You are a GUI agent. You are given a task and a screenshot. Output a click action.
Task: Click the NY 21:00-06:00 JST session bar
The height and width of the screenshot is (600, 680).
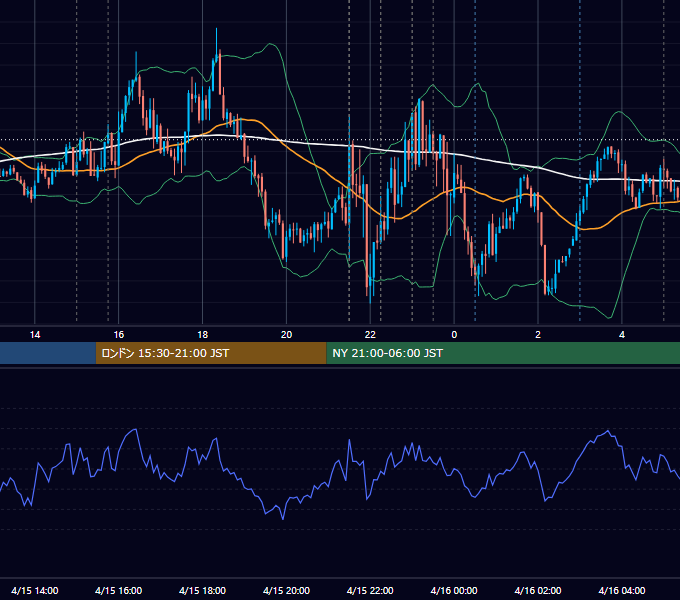pyautogui.click(x=503, y=353)
